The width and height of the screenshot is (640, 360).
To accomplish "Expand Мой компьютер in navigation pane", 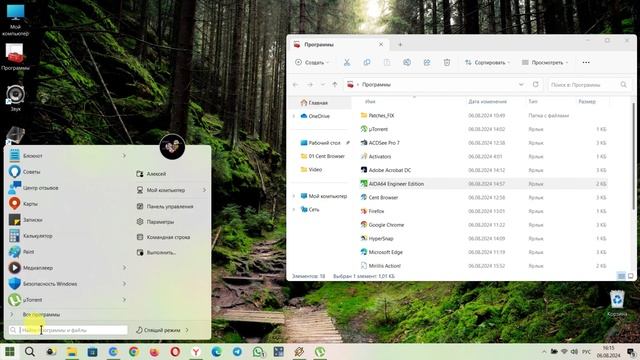I will 294,196.
